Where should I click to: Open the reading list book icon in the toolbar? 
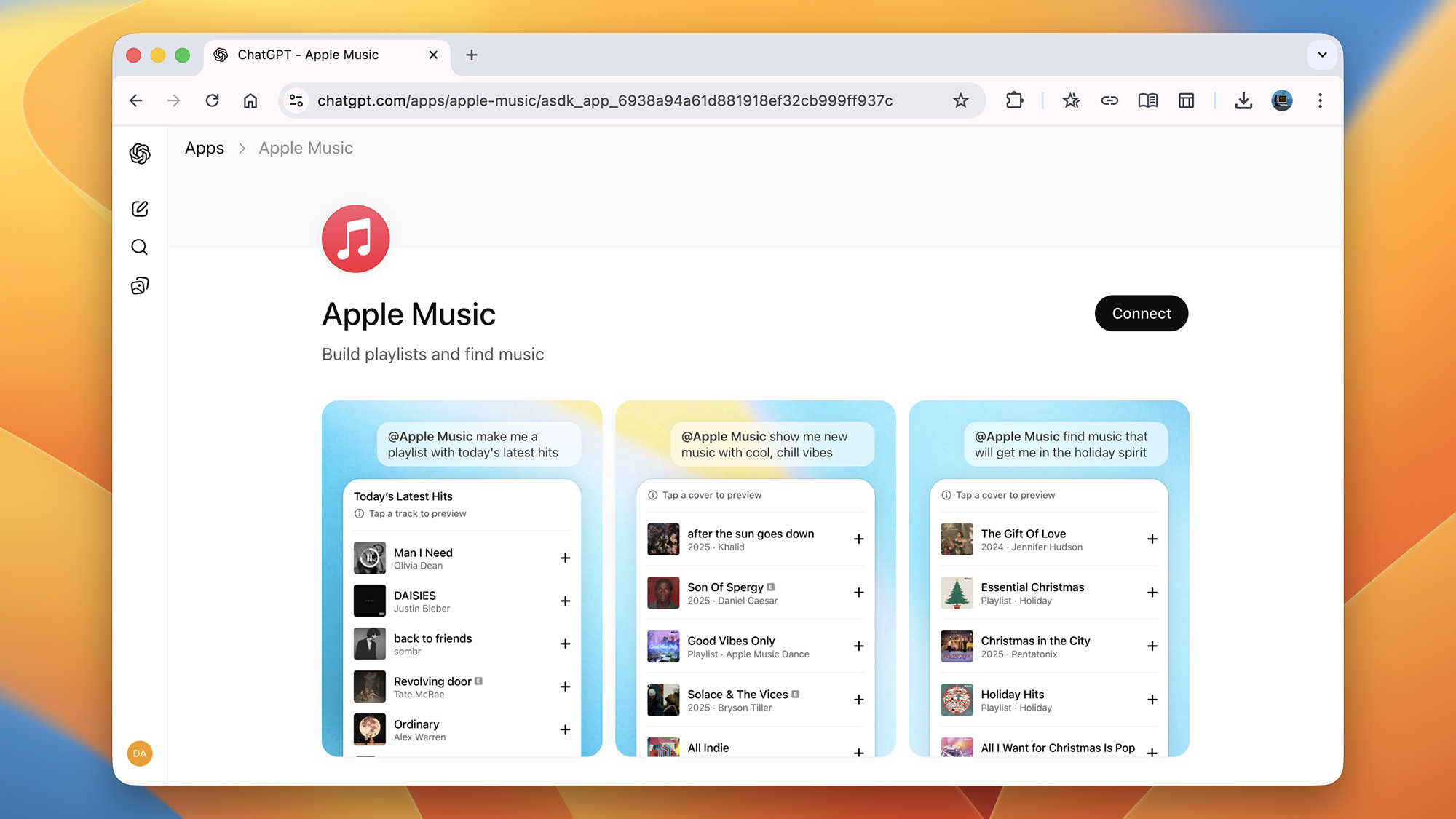coord(1147,100)
